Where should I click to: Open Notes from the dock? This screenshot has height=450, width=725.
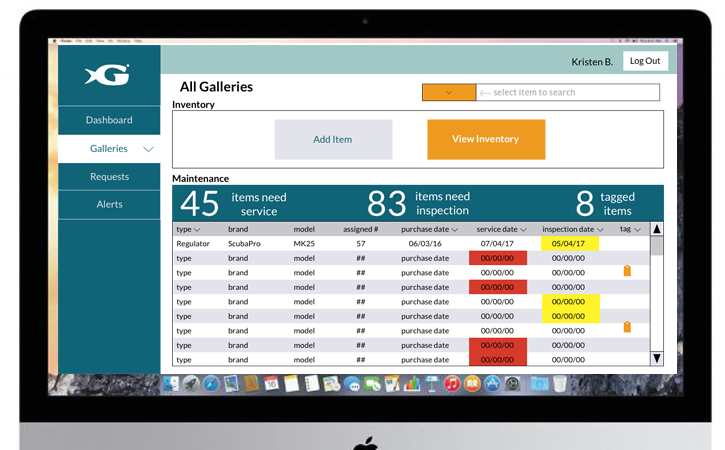click(291, 383)
